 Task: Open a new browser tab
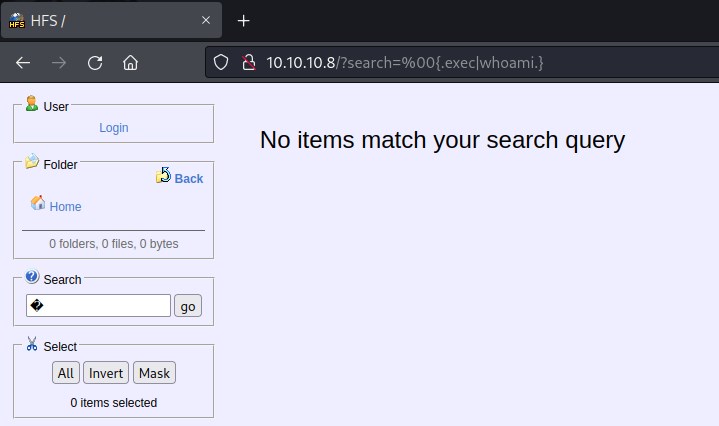click(243, 20)
